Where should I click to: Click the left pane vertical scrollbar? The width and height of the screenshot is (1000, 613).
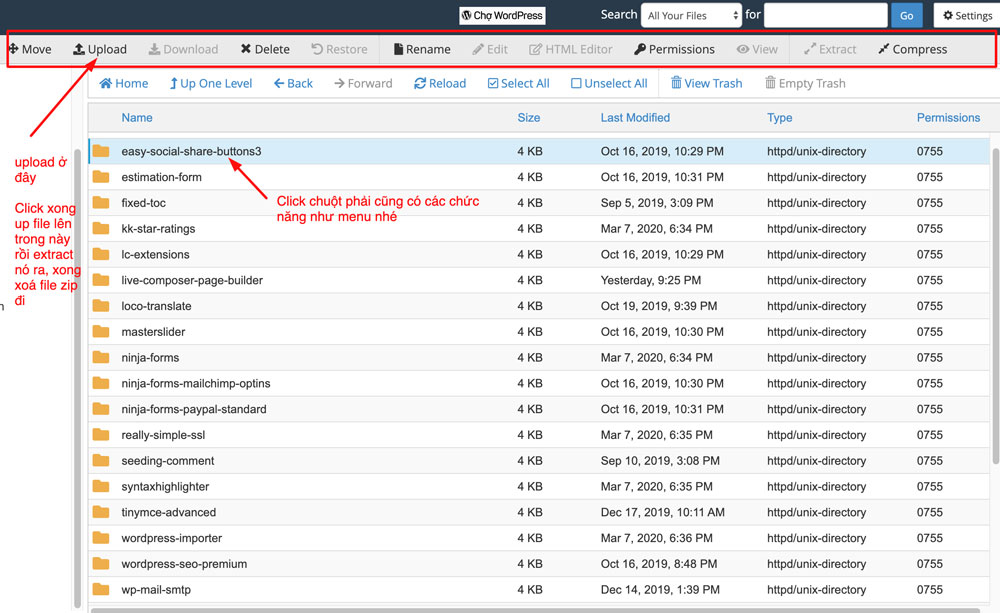click(x=78, y=378)
